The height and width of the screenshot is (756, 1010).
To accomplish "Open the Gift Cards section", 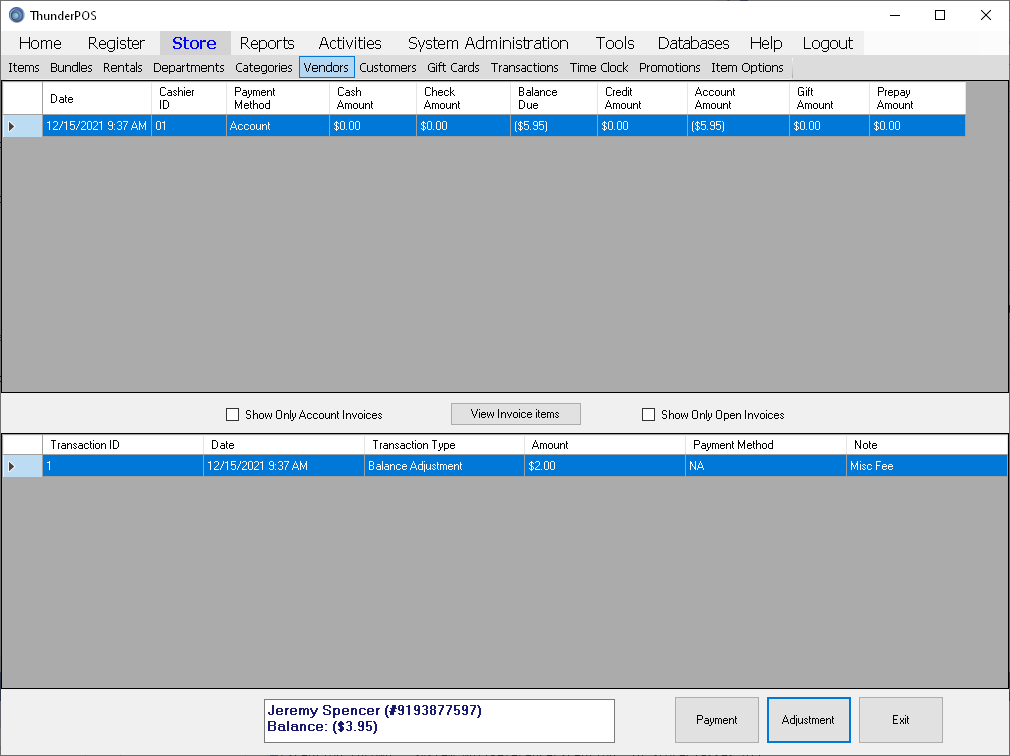I will 453,68.
